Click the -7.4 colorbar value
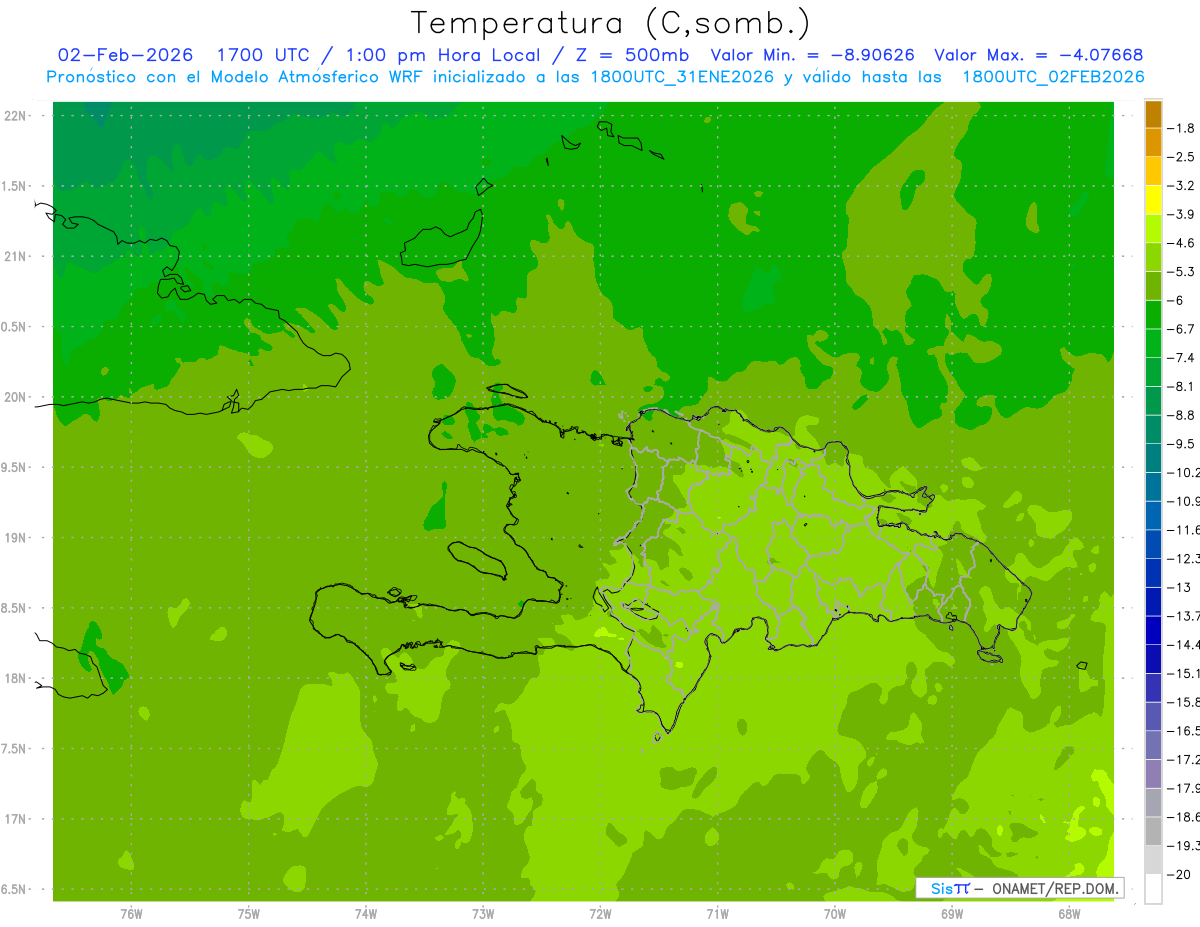This screenshot has width=1200, height=927. [1181, 358]
